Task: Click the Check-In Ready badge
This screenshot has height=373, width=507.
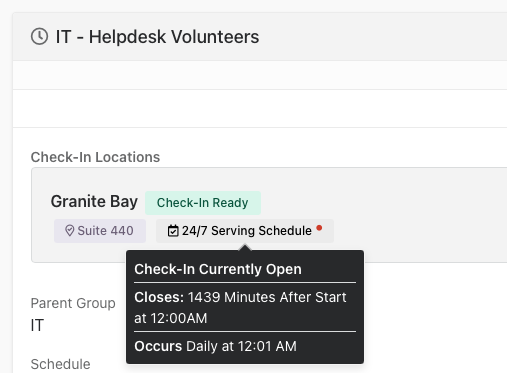Action: coord(203,203)
